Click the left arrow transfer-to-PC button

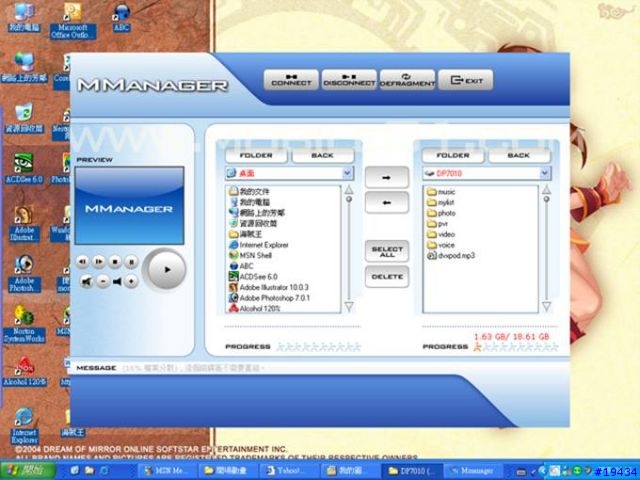coord(387,203)
